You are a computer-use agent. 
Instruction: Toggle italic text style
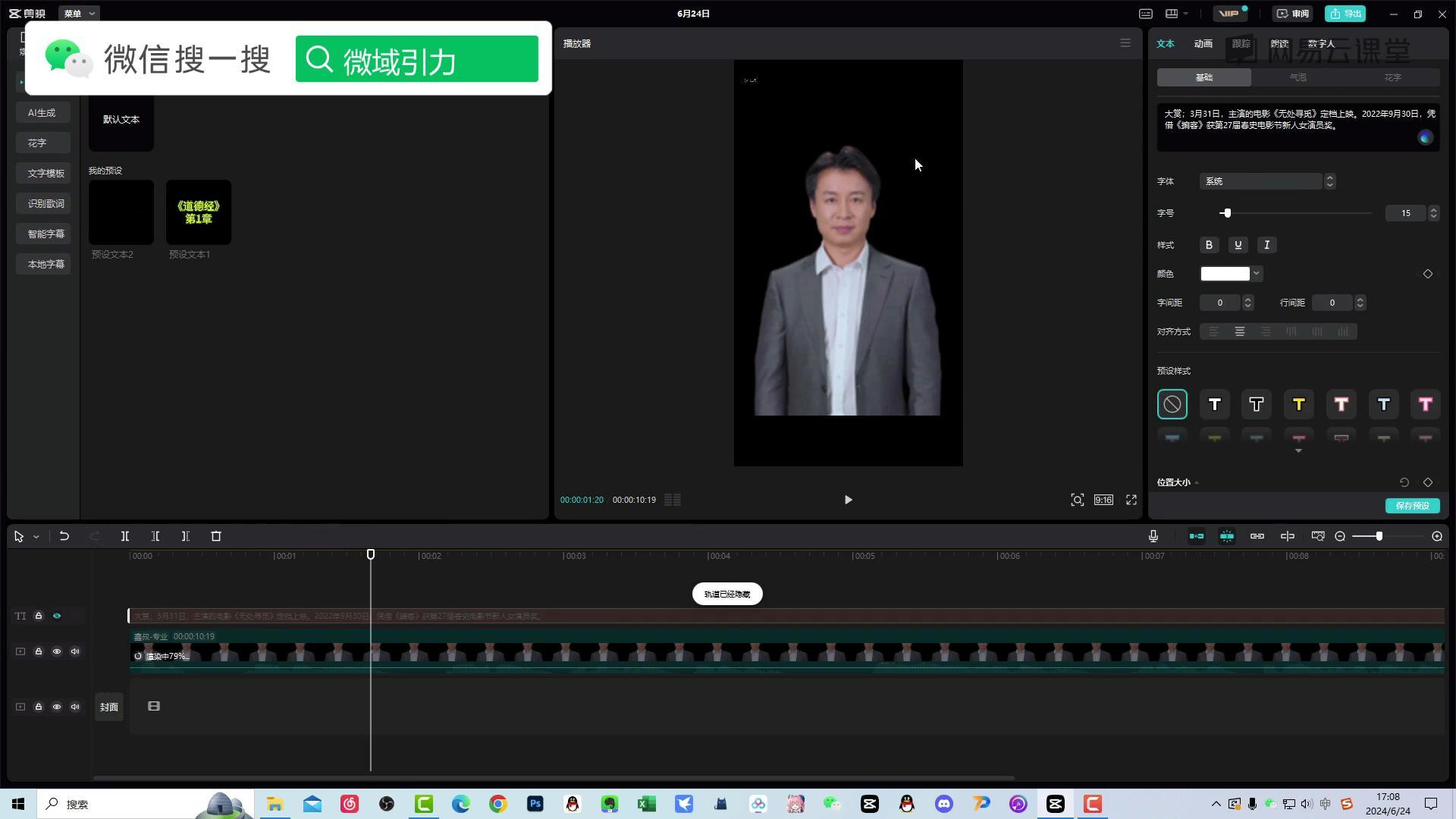pos(1267,245)
